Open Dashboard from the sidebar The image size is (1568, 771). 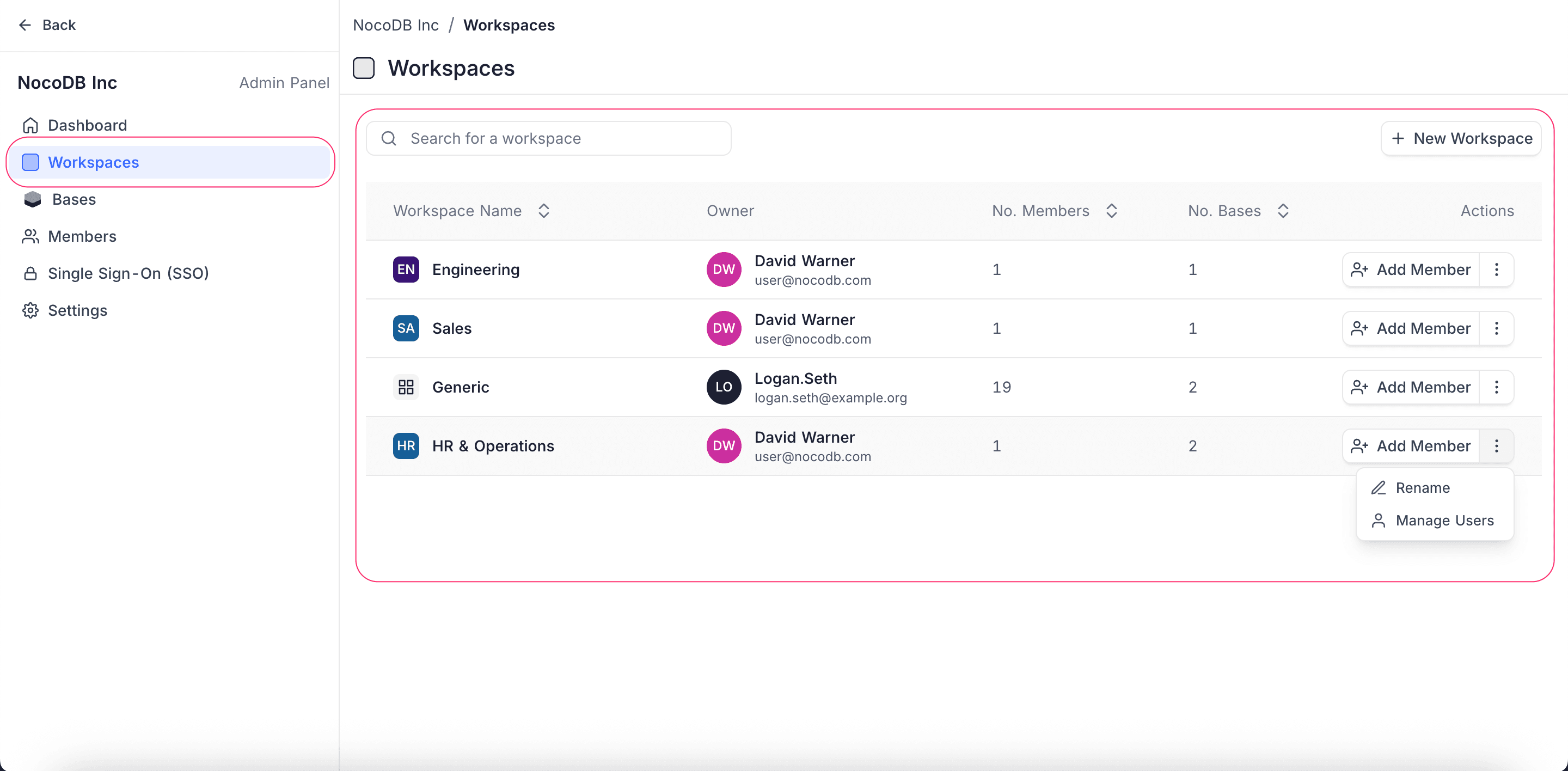pyautogui.click(x=87, y=125)
